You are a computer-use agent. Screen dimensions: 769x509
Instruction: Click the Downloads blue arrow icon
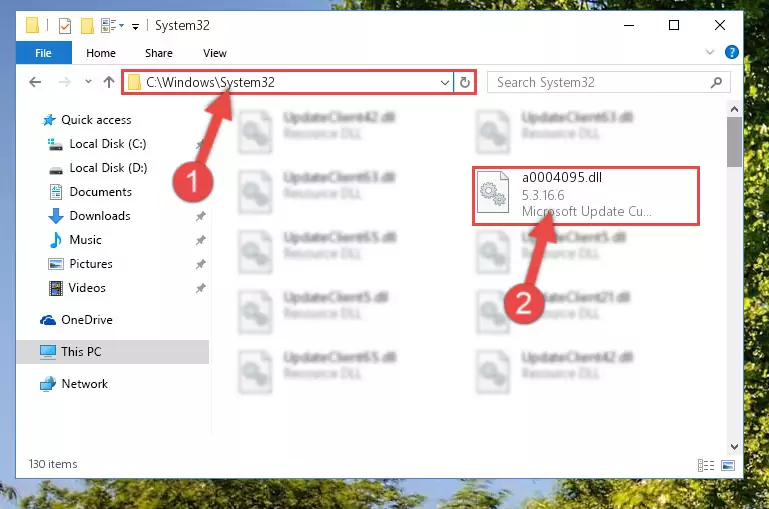[55, 216]
